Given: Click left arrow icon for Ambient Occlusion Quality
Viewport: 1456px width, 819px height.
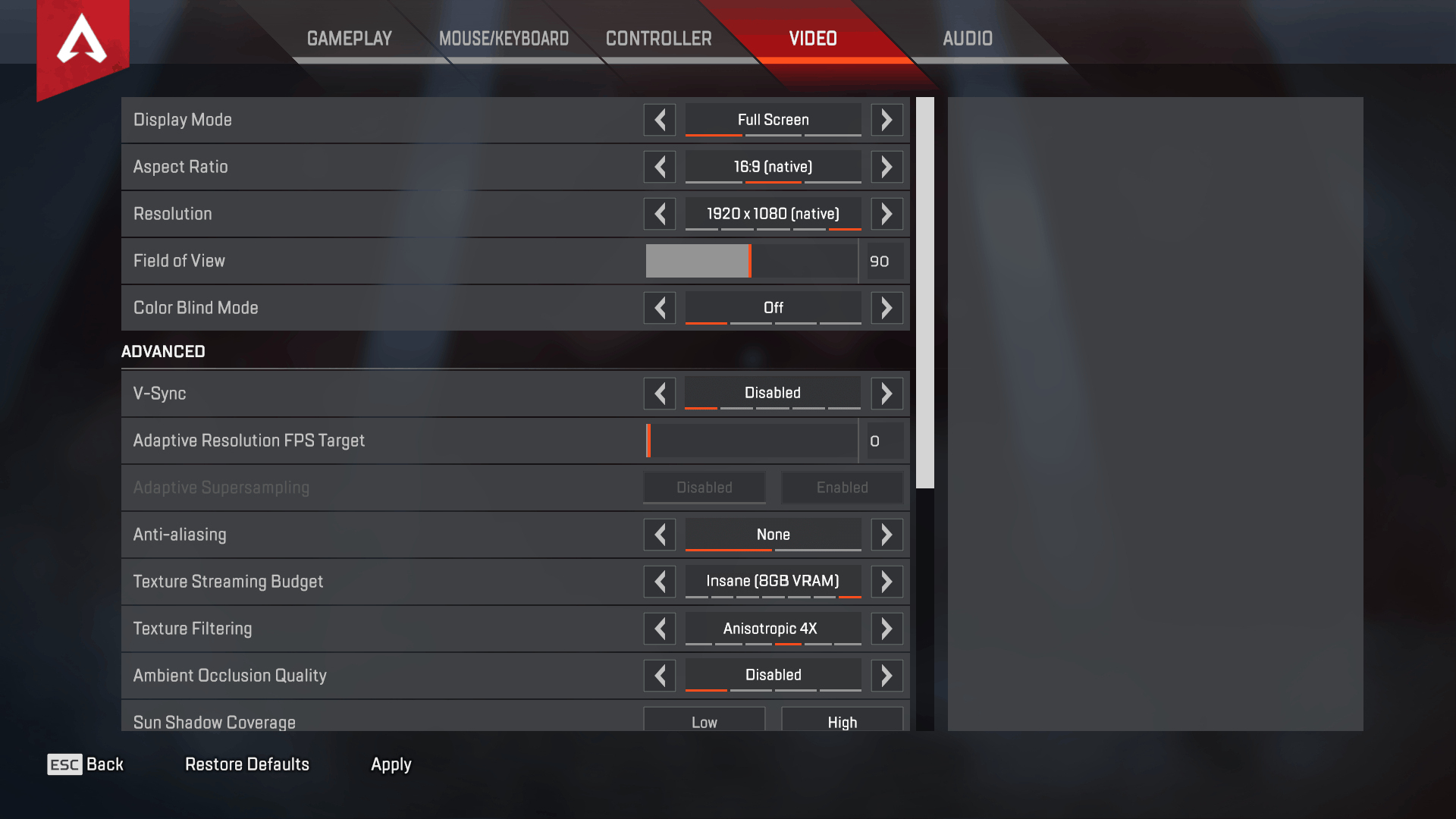Looking at the screenshot, I should click(x=659, y=675).
